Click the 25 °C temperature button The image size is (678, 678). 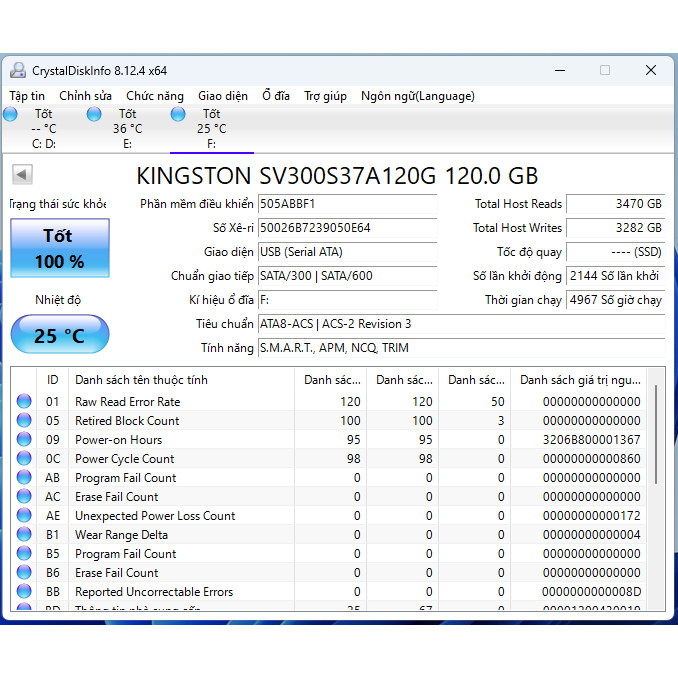pyautogui.click(x=60, y=335)
